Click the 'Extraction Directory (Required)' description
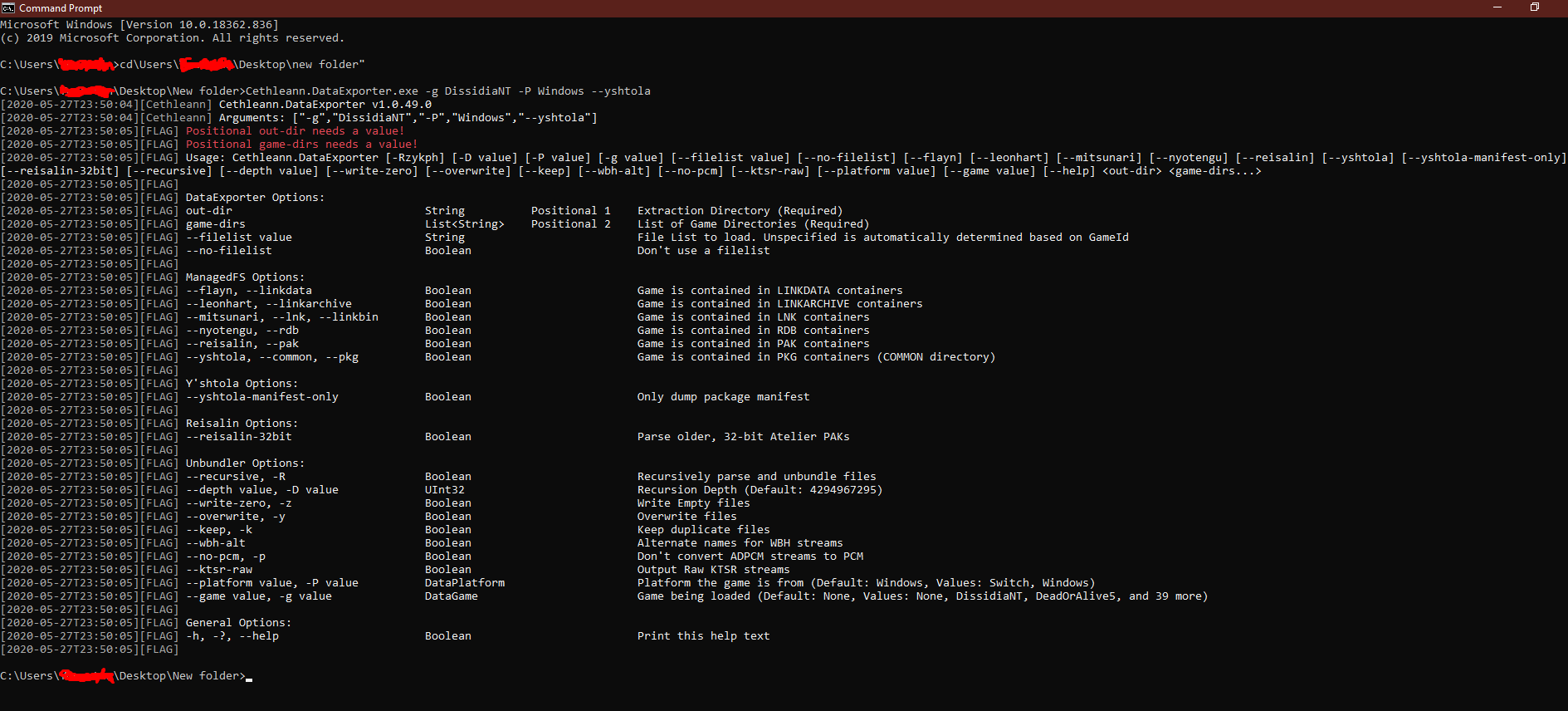The image size is (1568, 711). coord(740,211)
